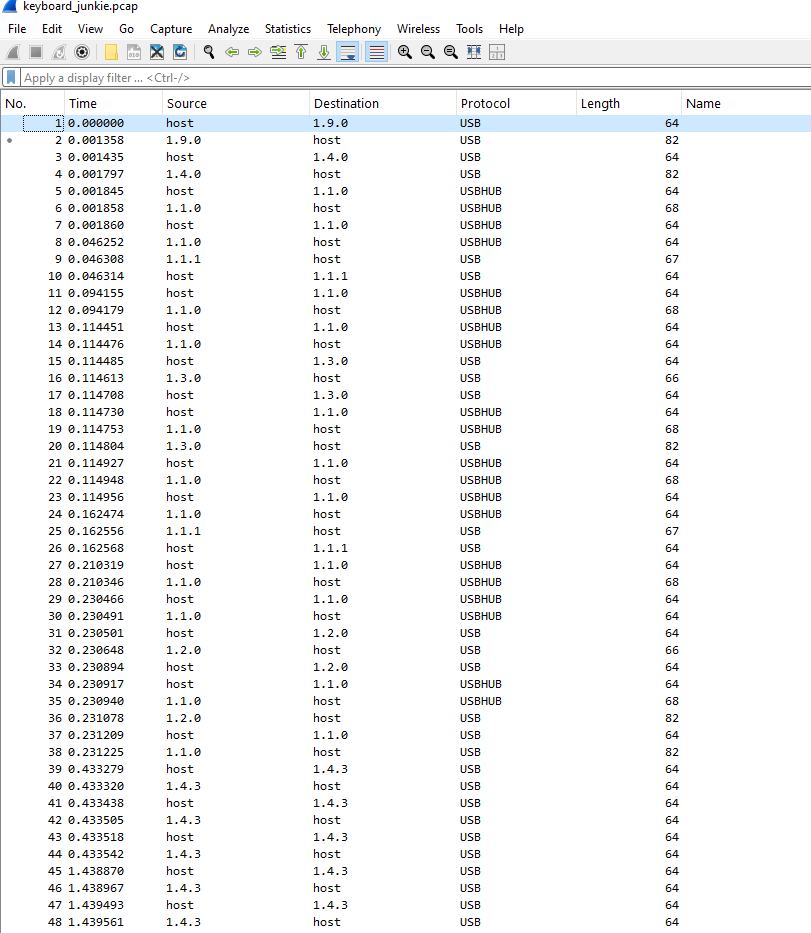
Task: Go to the previous packet in history
Action: (232, 52)
